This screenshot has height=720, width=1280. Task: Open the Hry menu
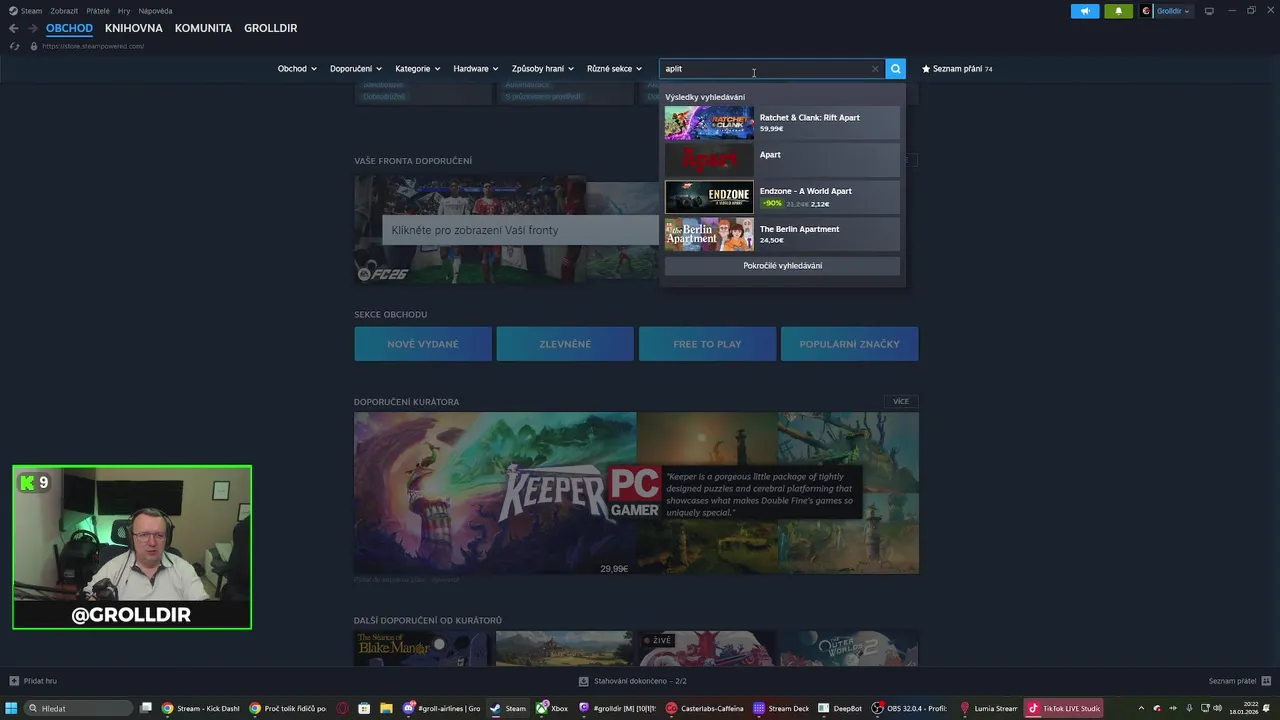coord(124,11)
